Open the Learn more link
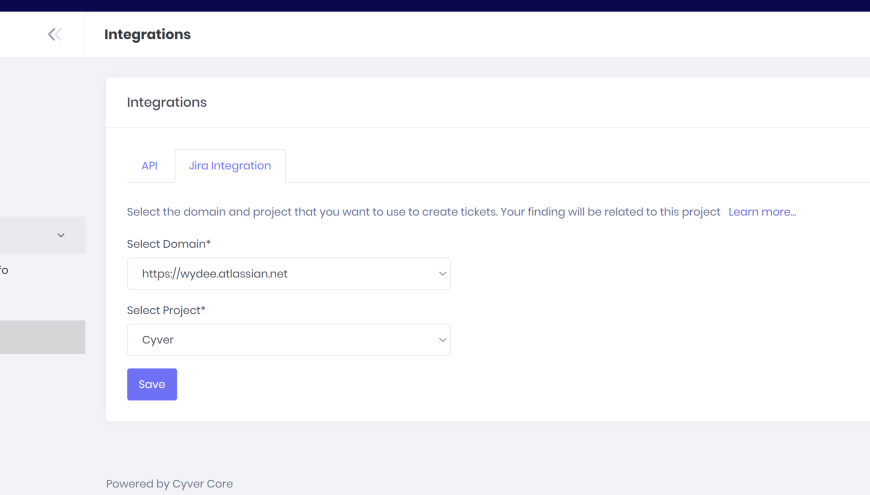This screenshot has width=870, height=495. 762,212
